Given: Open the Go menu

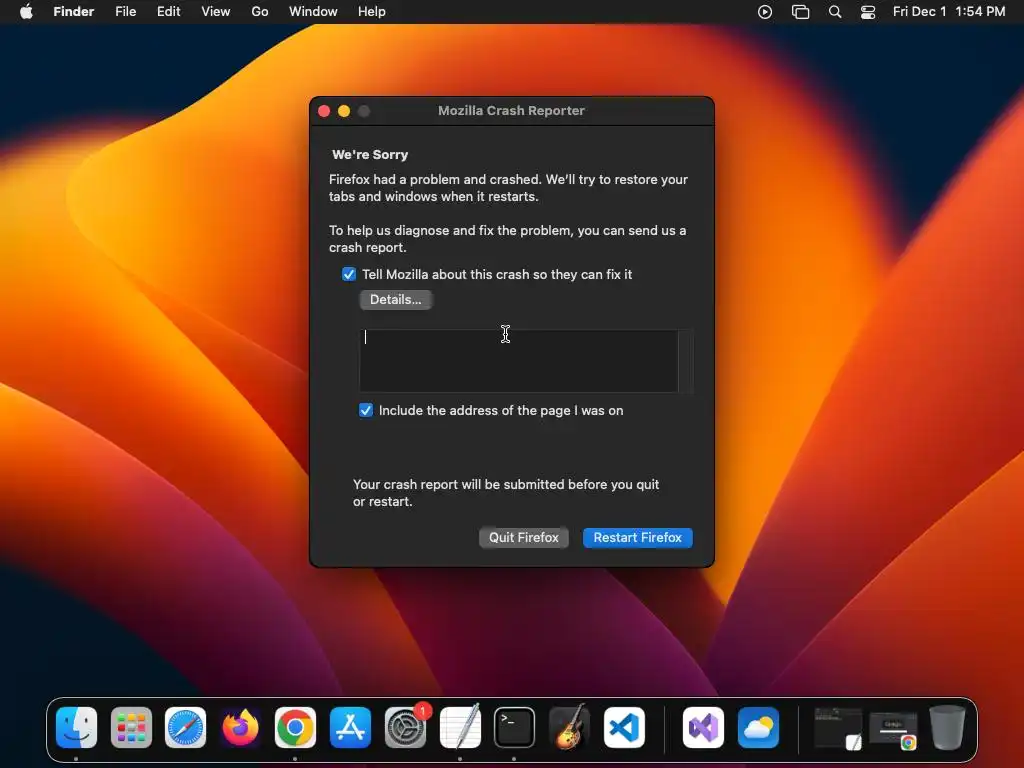Looking at the screenshot, I should 260,12.
